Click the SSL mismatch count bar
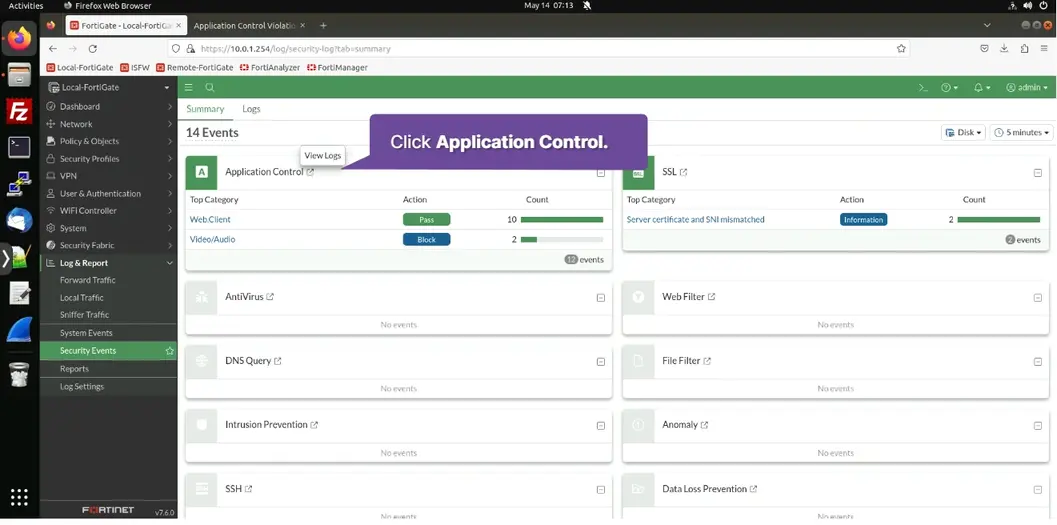Viewport: 1057px width, 525px height. point(999,220)
